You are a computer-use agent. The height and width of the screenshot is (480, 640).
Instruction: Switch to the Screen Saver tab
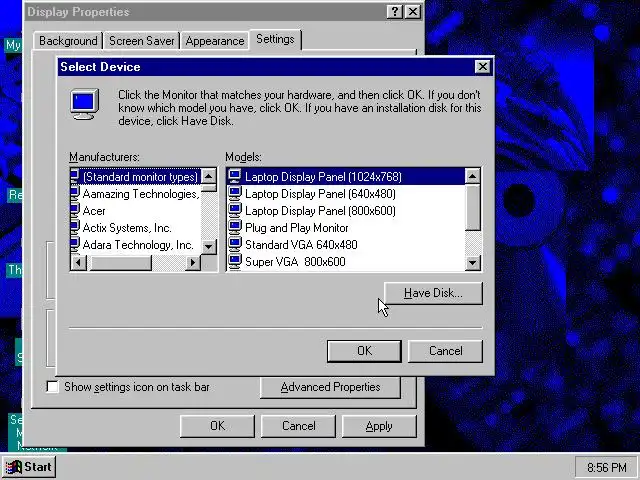(x=141, y=41)
